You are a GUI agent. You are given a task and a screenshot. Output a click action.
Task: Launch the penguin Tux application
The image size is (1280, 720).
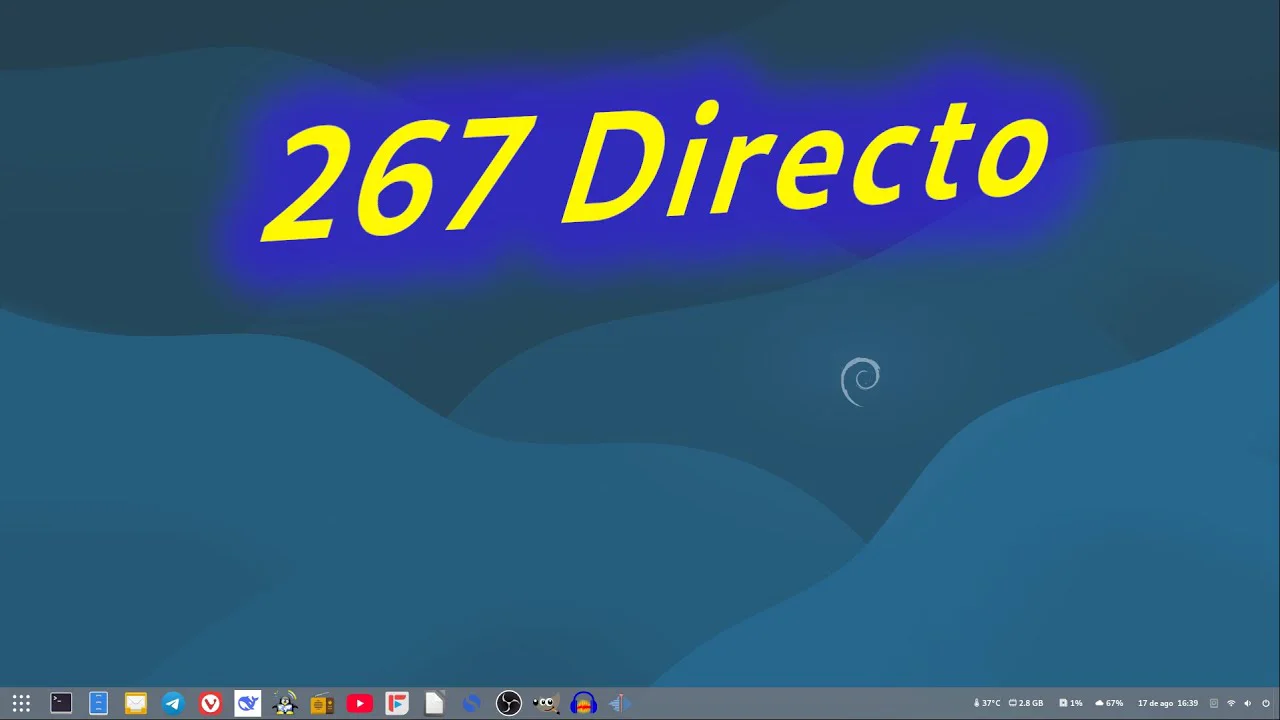pyautogui.click(x=285, y=704)
